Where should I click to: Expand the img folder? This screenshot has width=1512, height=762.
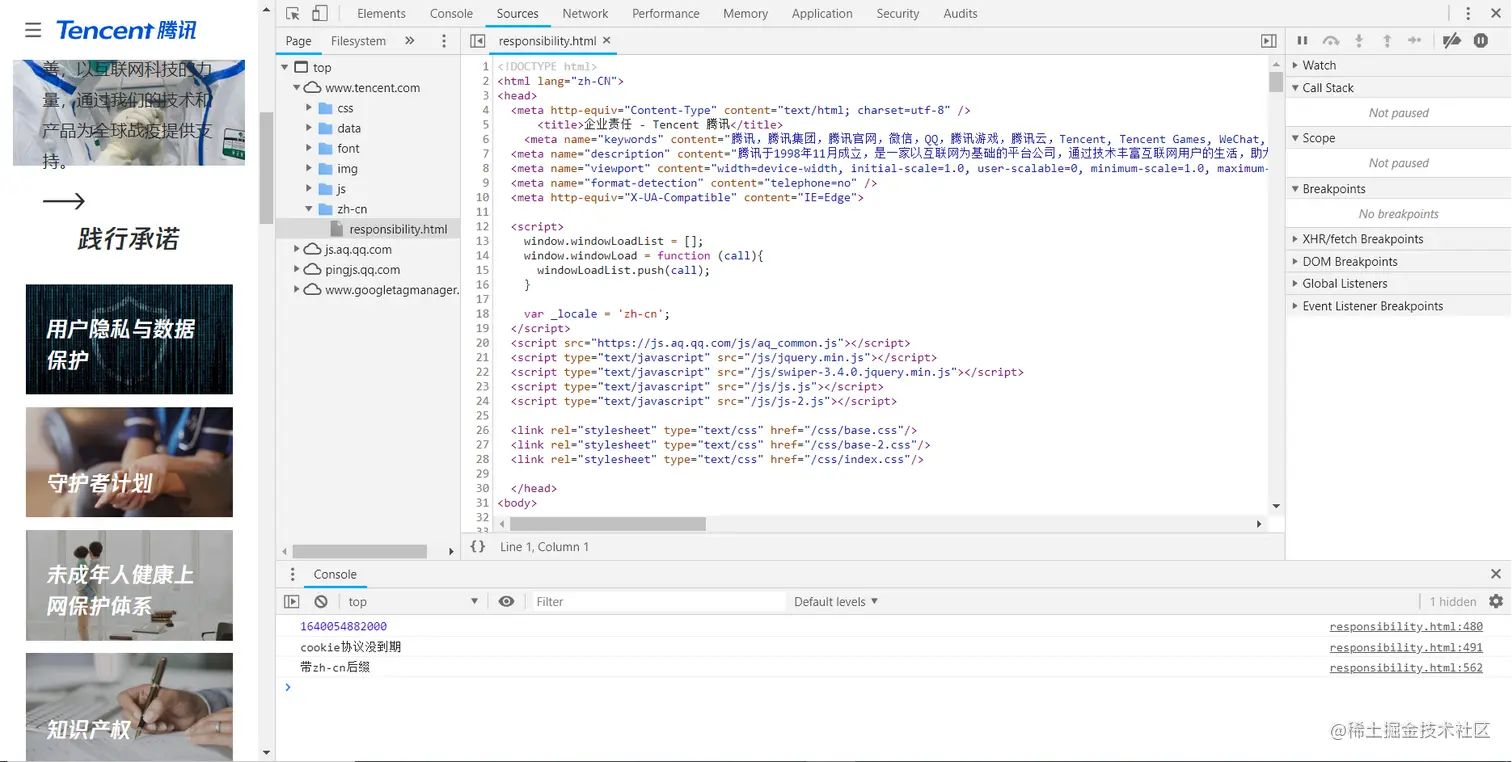tap(309, 169)
